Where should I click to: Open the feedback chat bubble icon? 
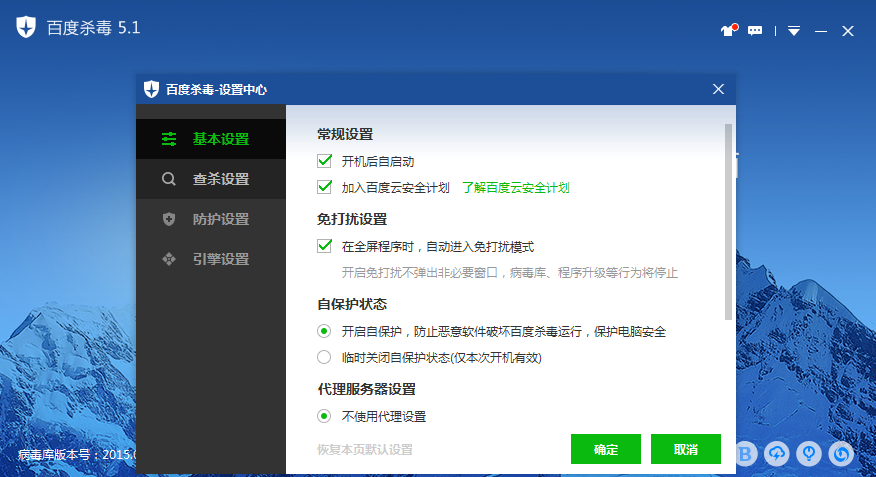pos(755,31)
